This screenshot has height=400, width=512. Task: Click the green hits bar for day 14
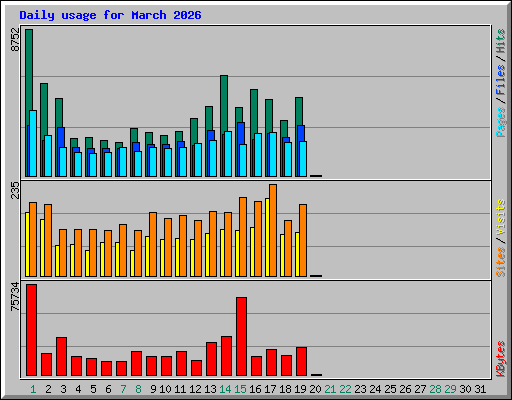224,103
